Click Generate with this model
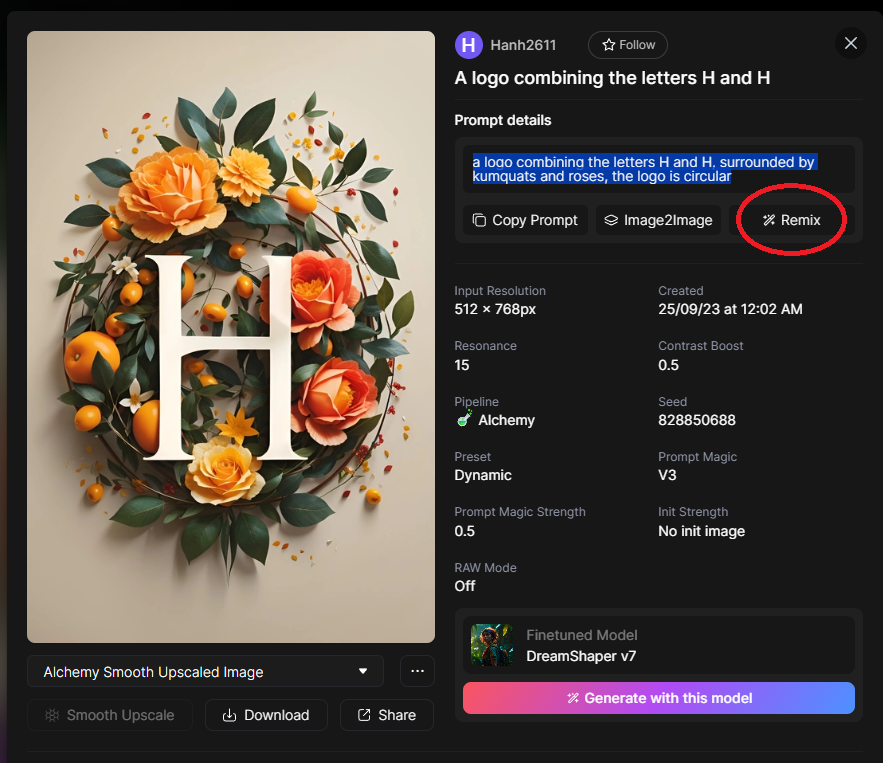The image size is (883, 763). coord(658,698)
